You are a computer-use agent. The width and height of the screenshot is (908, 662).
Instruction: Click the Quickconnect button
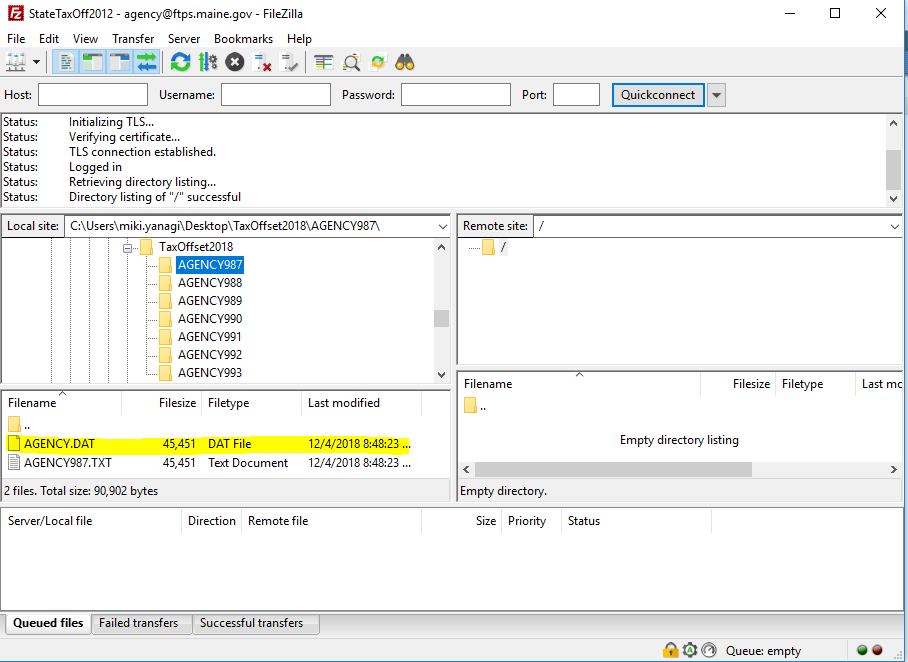pyautogui.click(x=658, y=95)
